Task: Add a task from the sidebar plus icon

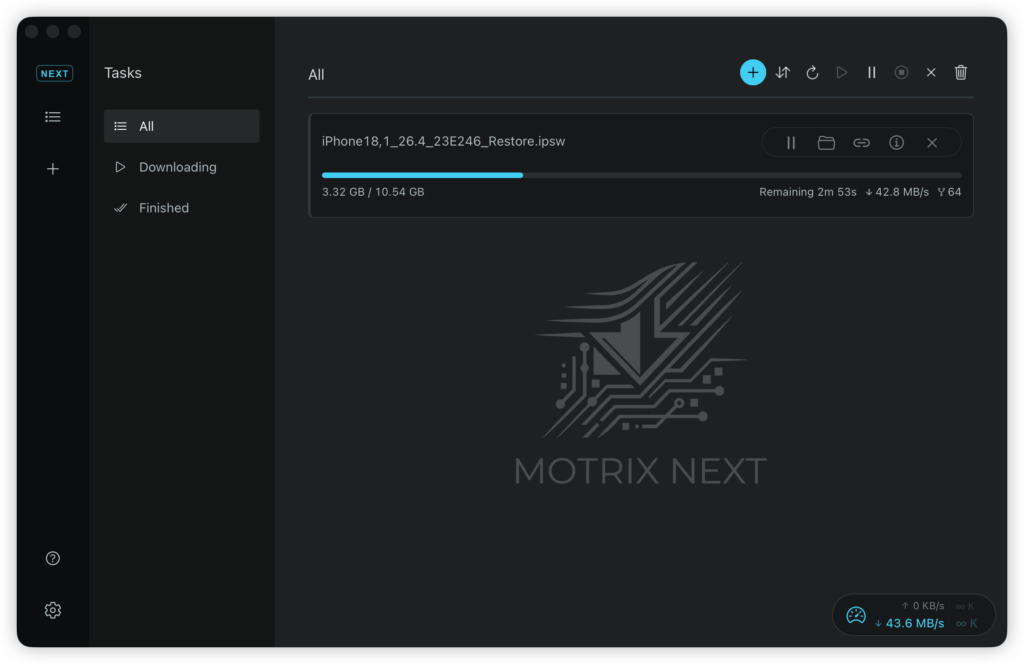Action: tap(52, 168)
